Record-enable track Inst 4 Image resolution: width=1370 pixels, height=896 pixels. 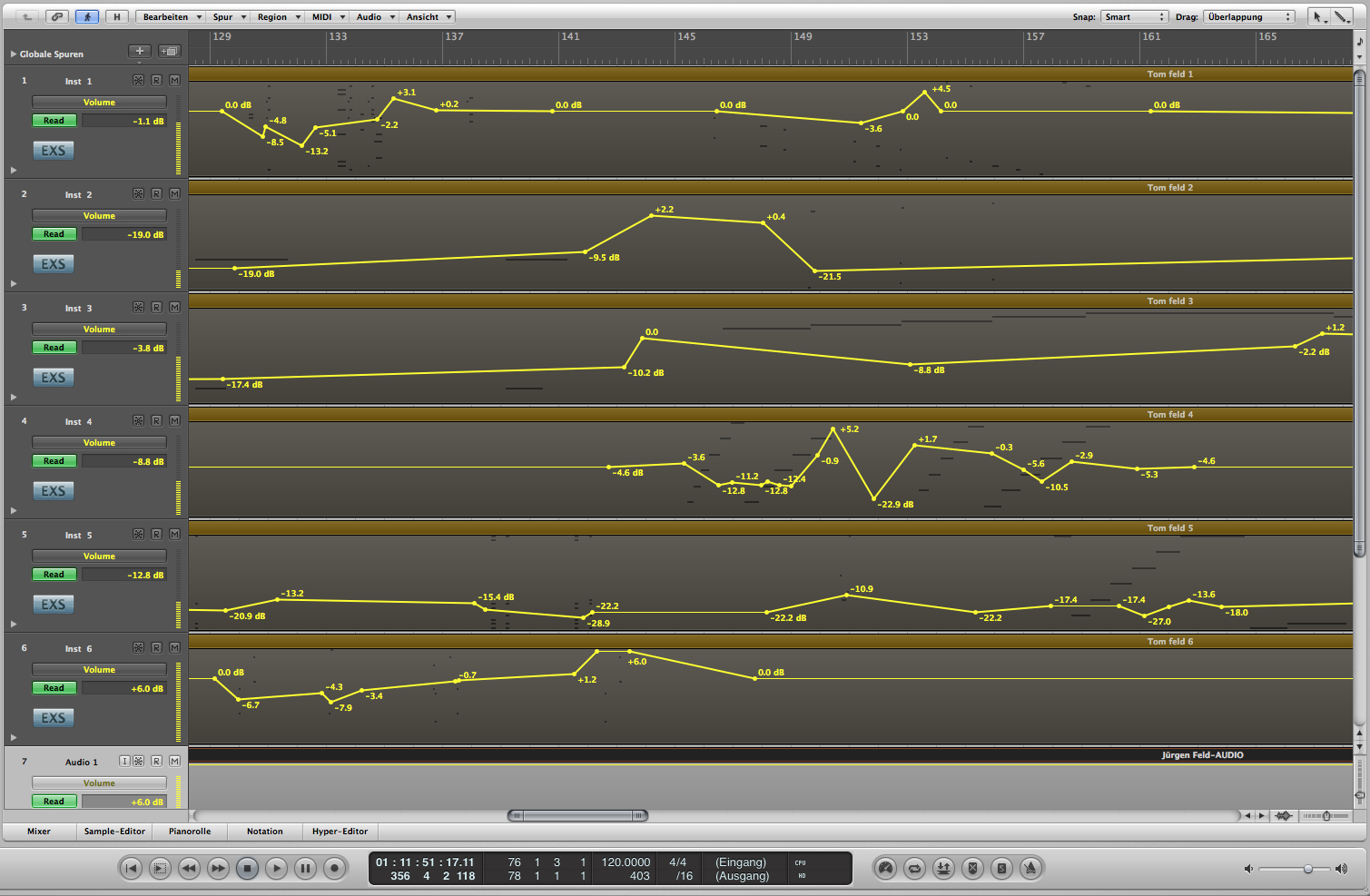pos(156,421)
